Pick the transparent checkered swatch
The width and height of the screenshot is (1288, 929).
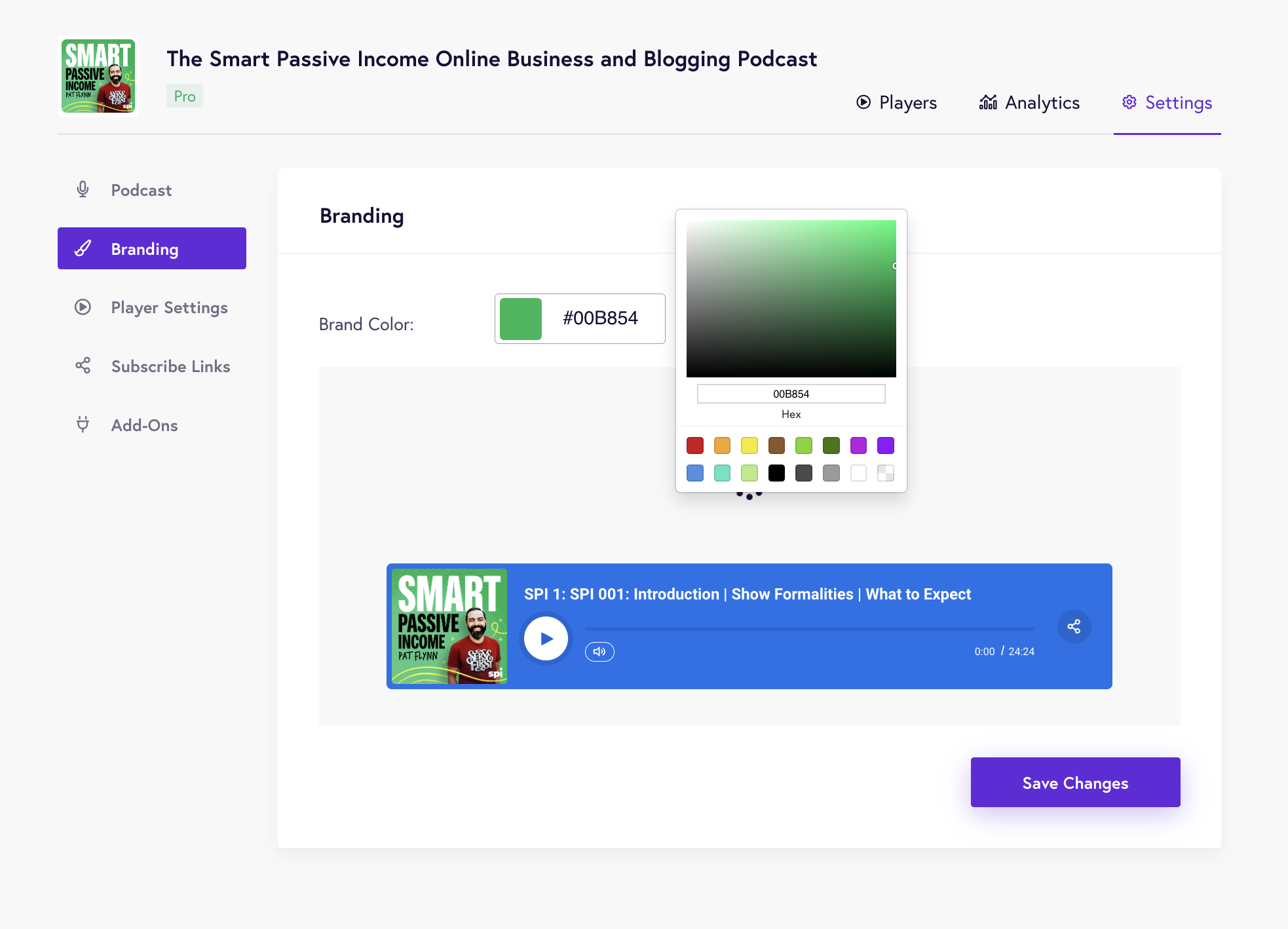[886, 473]
